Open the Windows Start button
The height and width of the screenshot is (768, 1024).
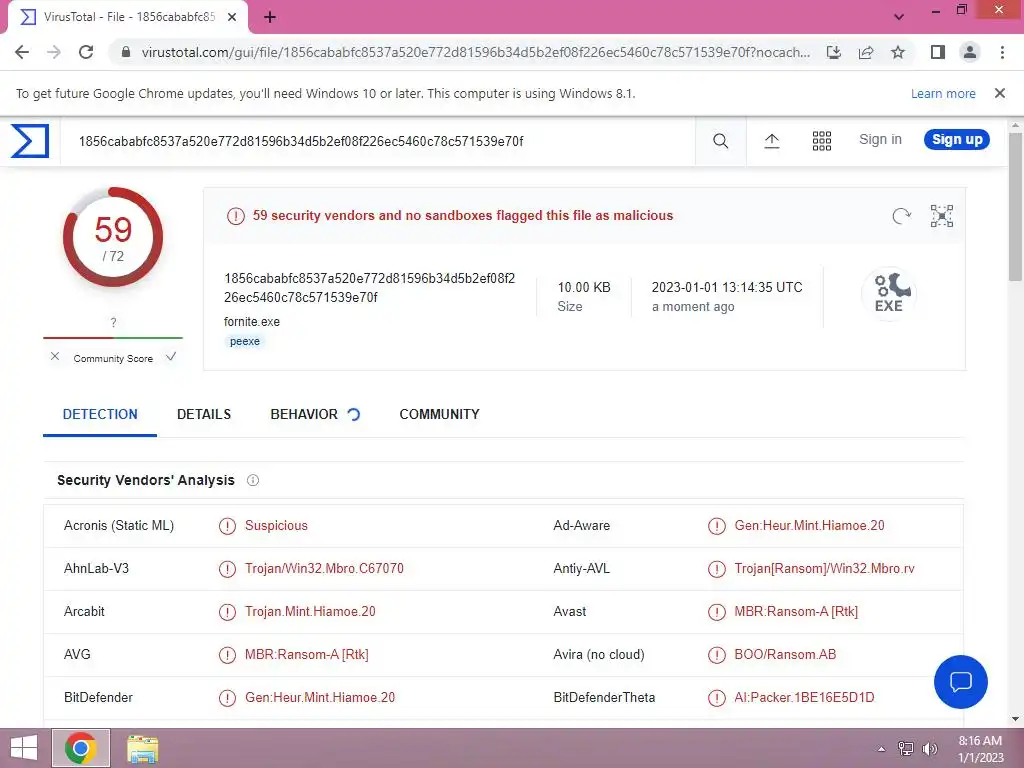[x=24, y=748]
